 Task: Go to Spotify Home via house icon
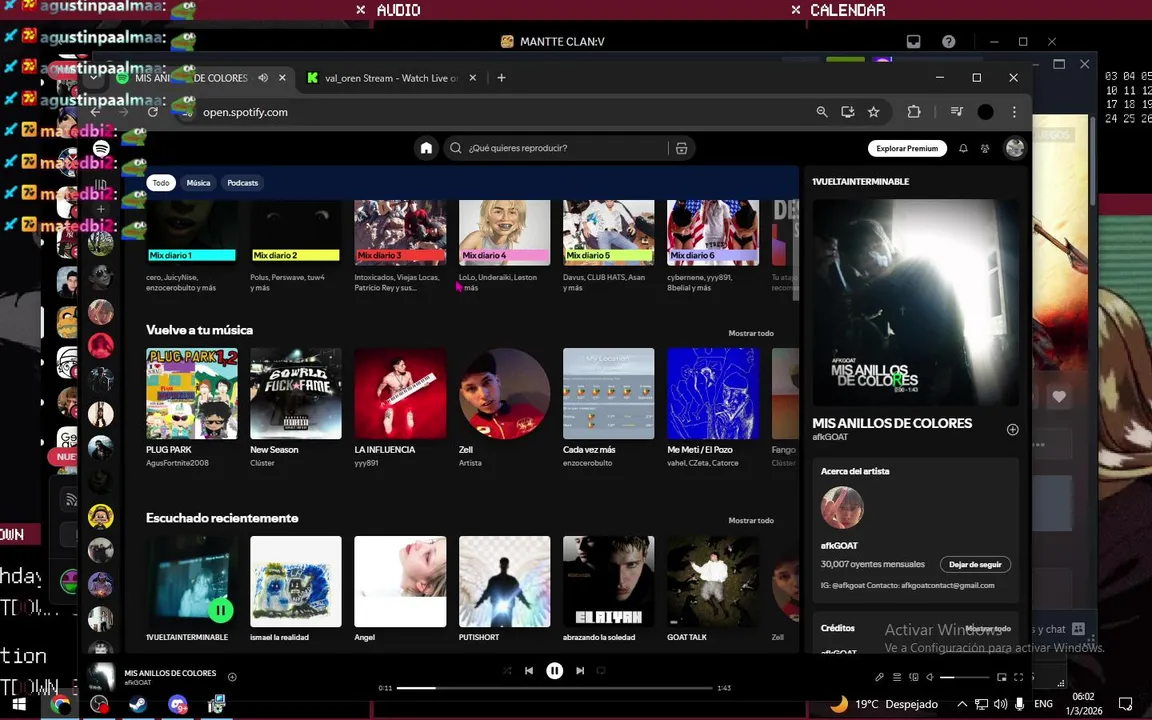click(x=426, y=148)
